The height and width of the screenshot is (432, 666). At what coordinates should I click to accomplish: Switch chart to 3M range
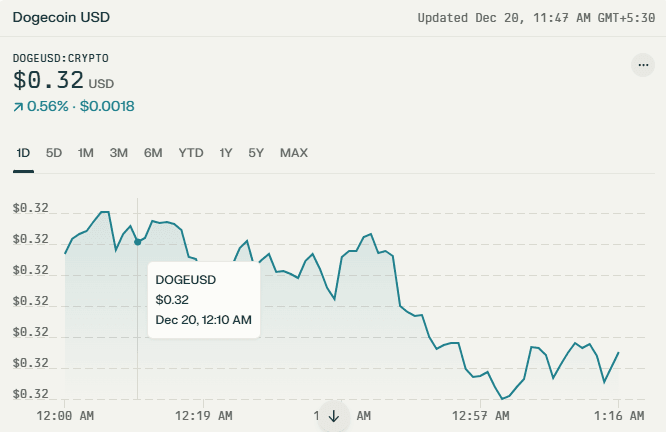(x=119, y=153)
